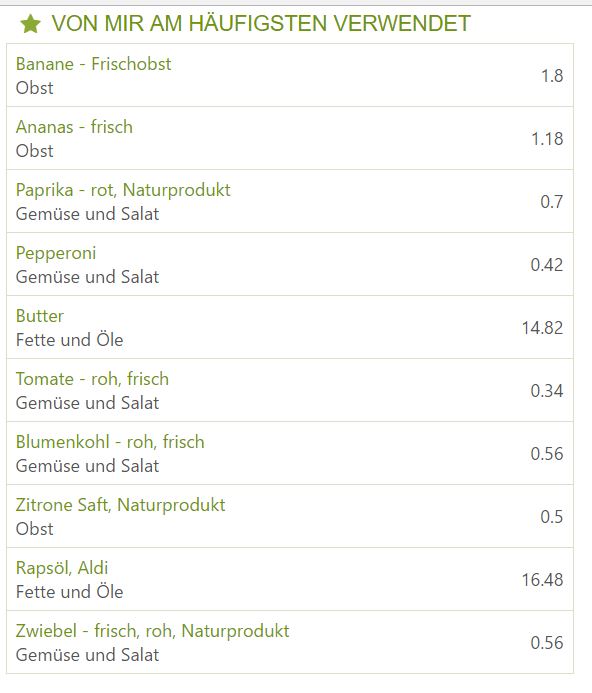Open Blumenkohl - roh, frisch item

pos(110,442)
